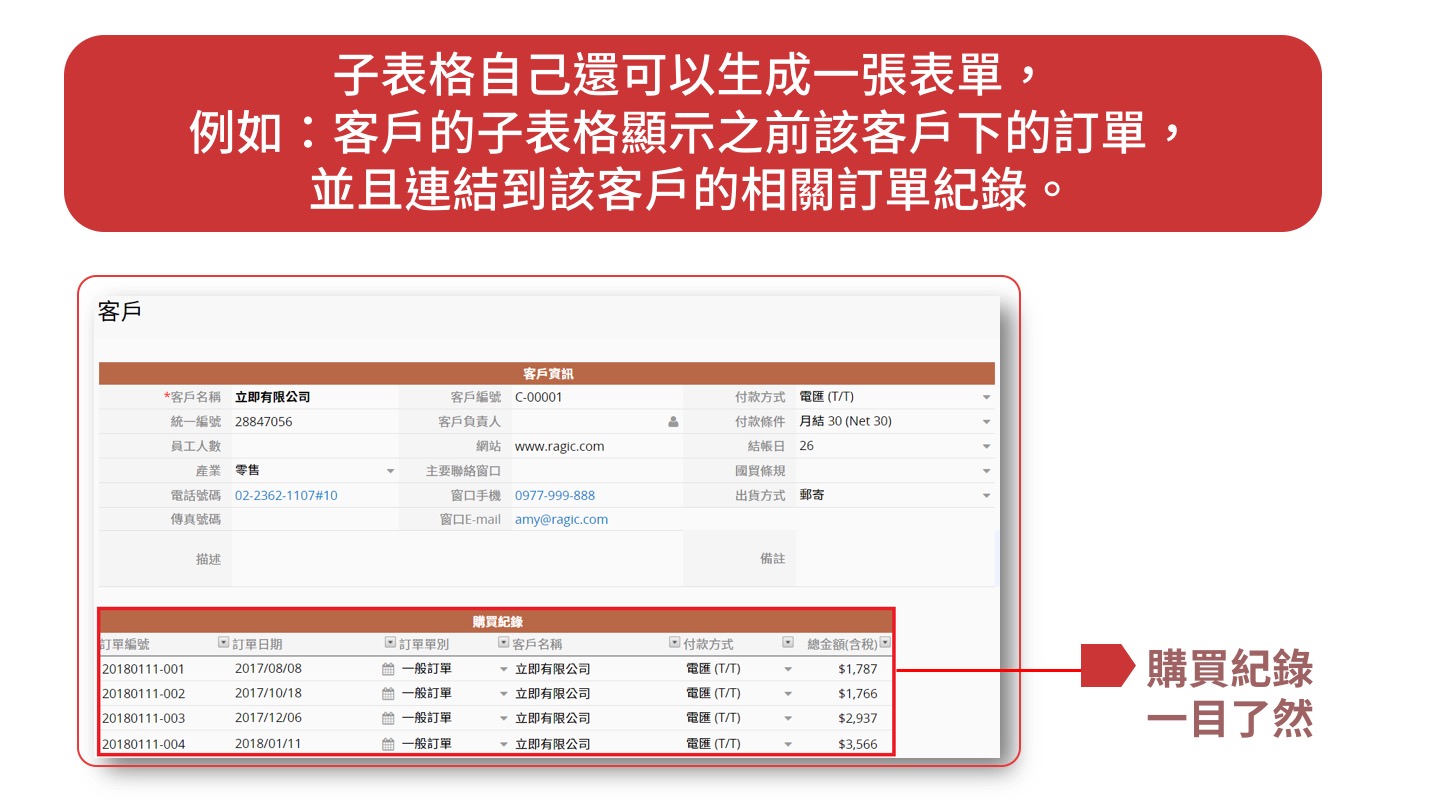Open calendar icon for order 20180111-001
1440x810 pixels.
(x=388, y=669)
